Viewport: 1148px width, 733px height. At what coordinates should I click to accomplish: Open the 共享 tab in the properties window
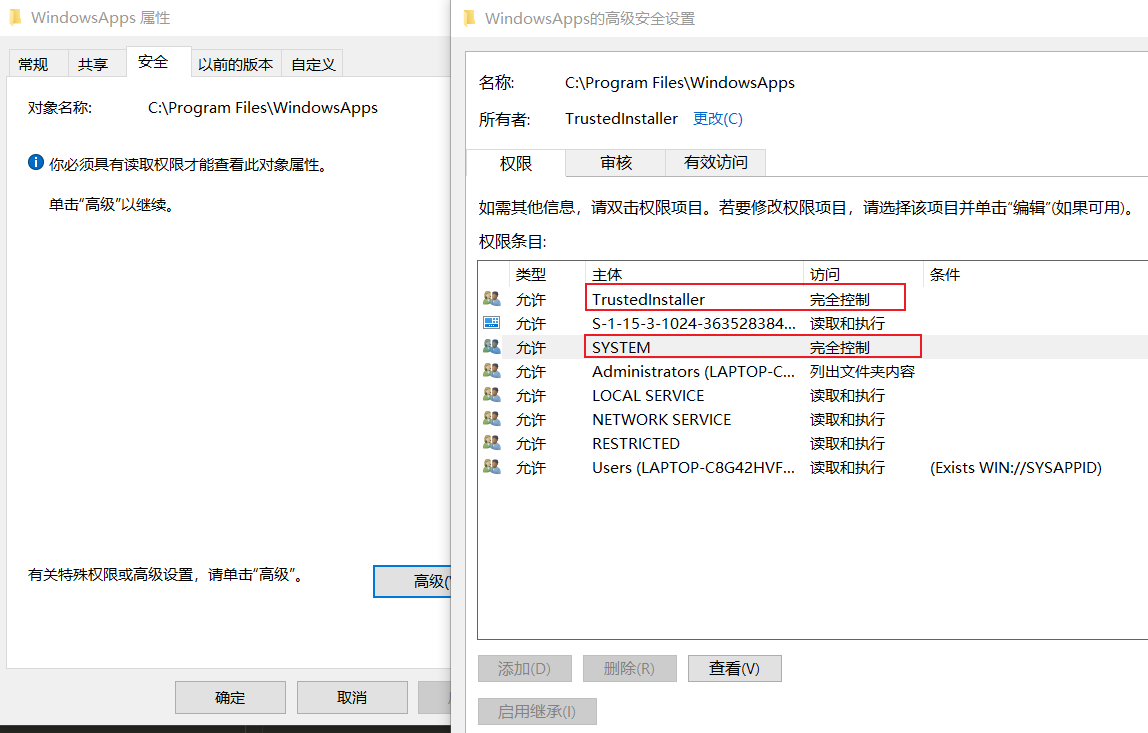coord(97,64)
